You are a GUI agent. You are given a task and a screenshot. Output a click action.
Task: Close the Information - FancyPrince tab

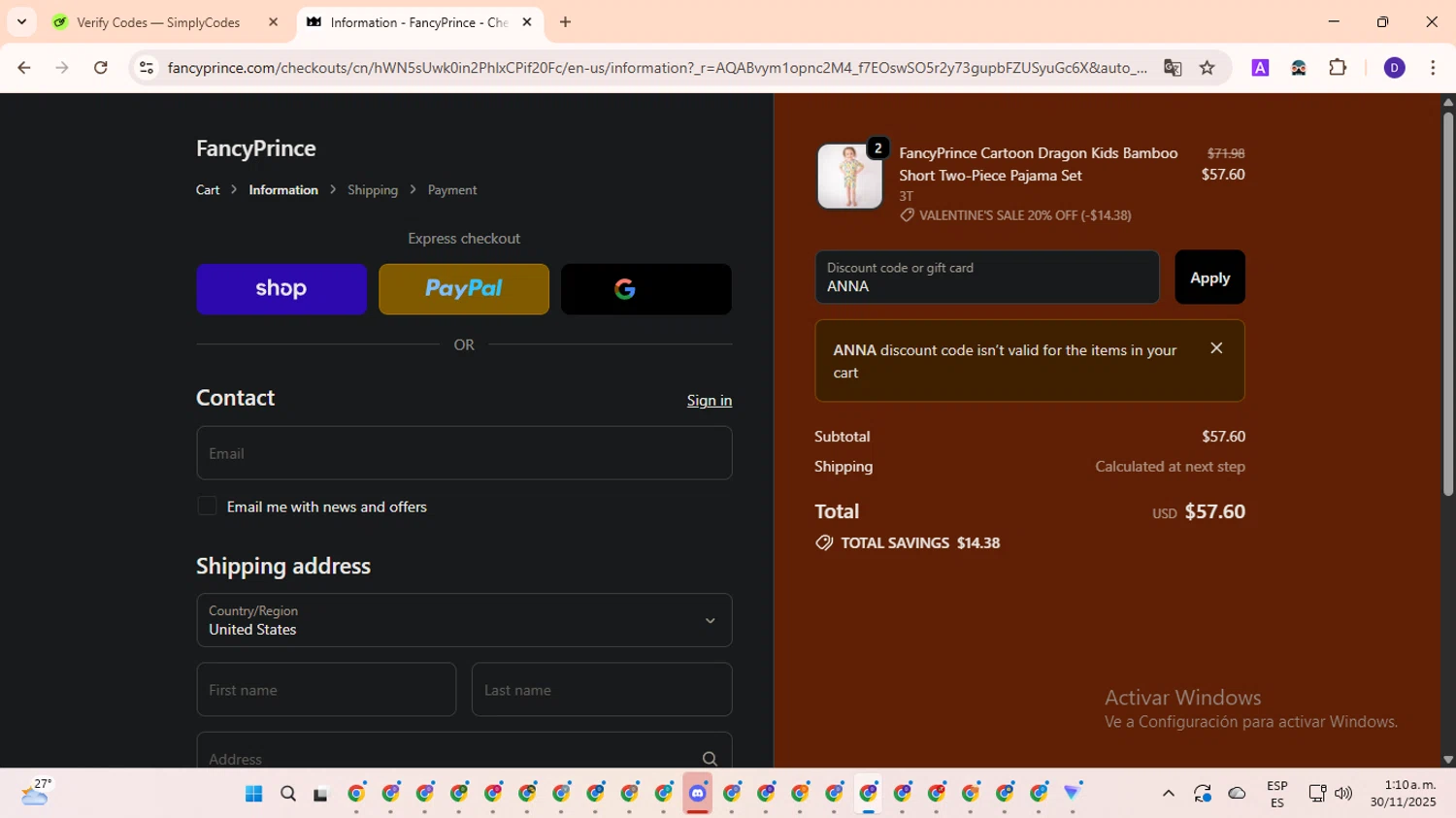pos(527,22)
